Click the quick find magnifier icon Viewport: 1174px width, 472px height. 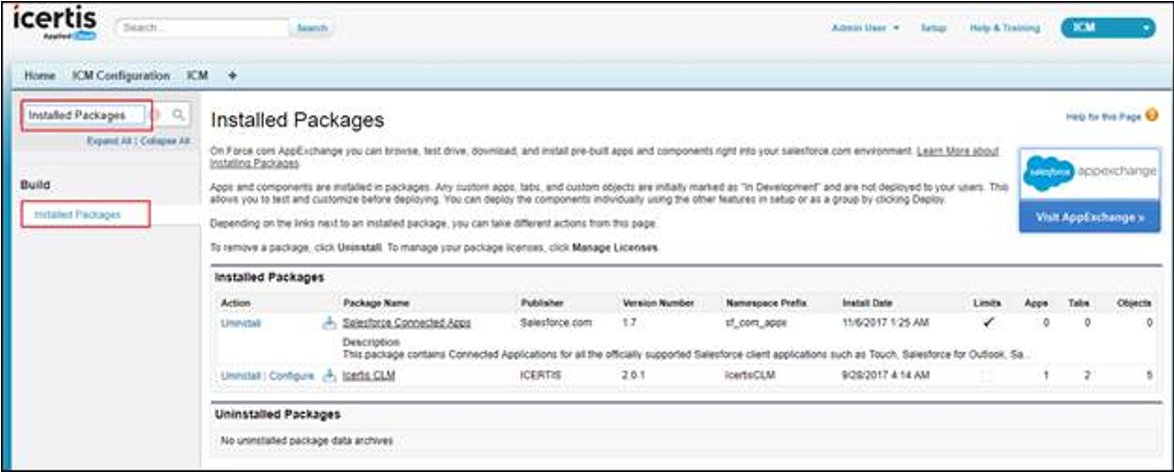coord(178,115)
